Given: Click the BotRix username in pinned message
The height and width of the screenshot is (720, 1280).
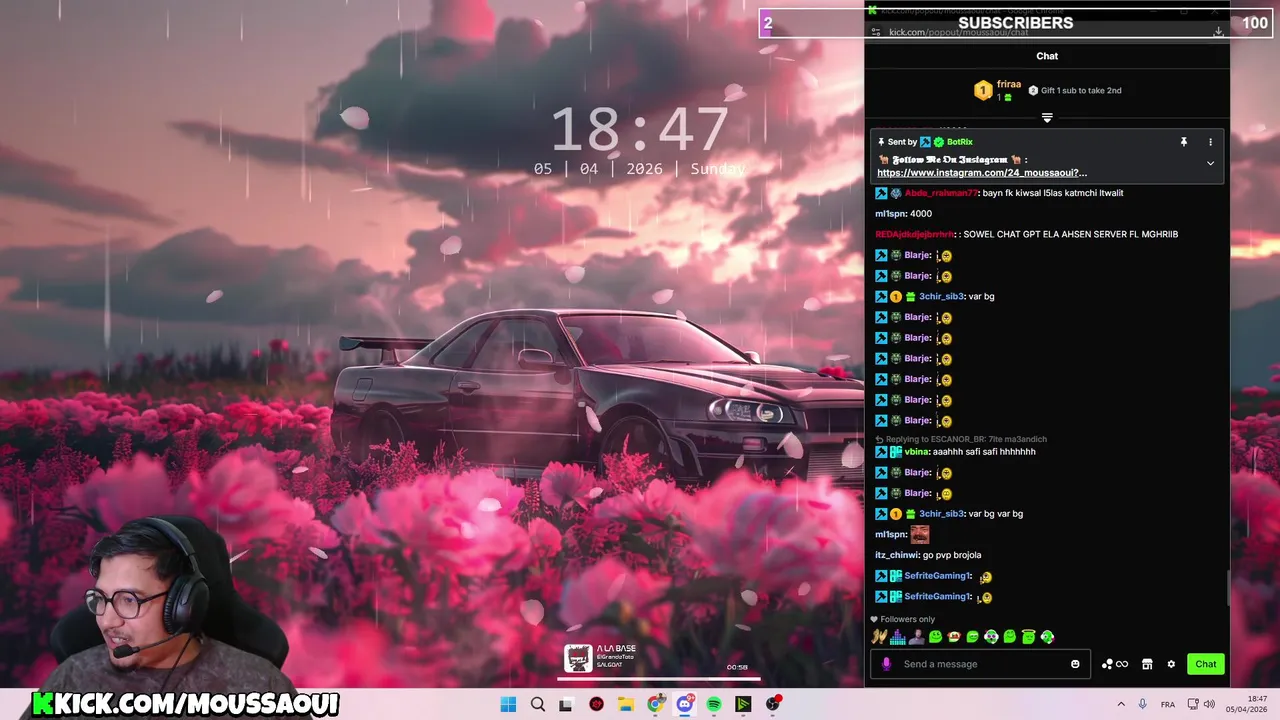Looking at the screenshot, I should pyautogui.click(x=959, y=142).
